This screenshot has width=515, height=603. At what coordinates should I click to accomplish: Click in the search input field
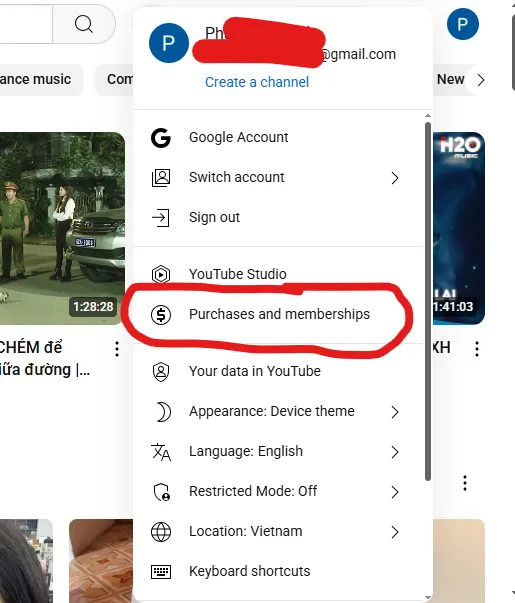[x=25, y=24]
